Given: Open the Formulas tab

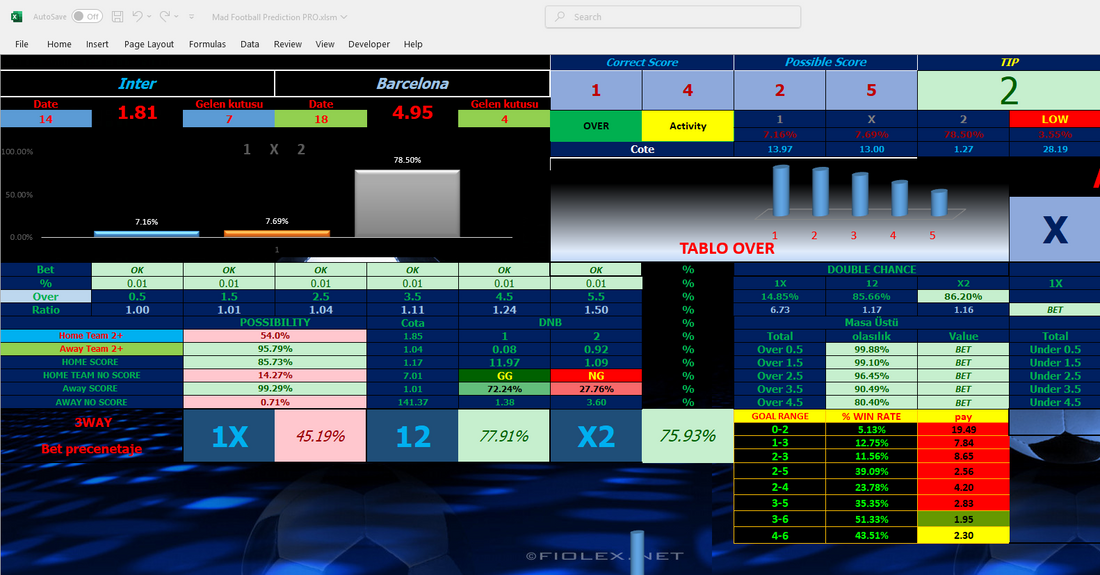Looking at the screenshot, I should (x=207, y=44).
